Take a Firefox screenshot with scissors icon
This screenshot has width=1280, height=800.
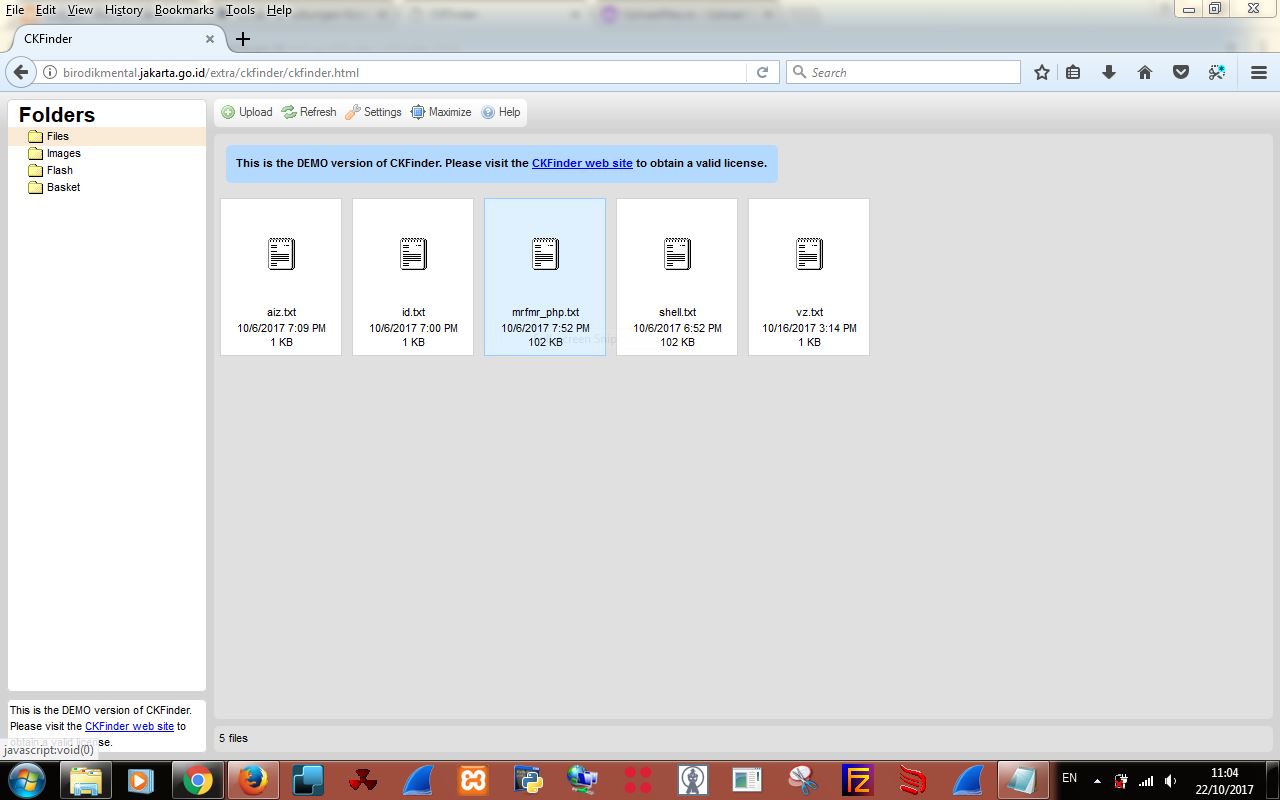(x=1217, y=72)
